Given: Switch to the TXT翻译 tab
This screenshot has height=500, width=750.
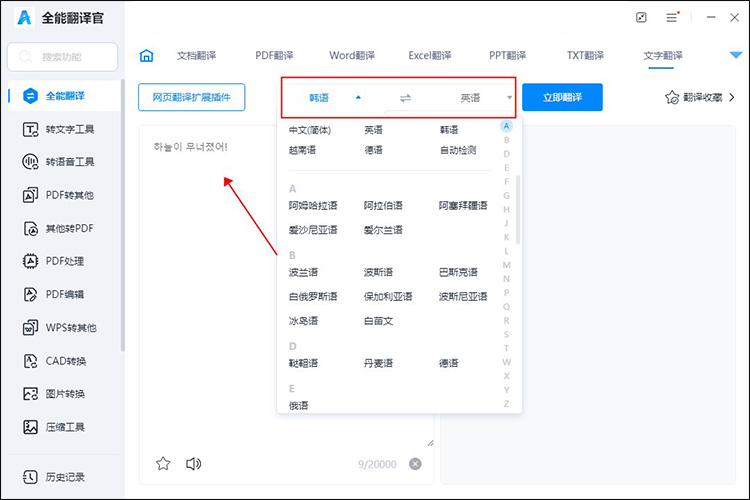Looking at the screenshot, I should pyautogui.click(x=585, y=56).
